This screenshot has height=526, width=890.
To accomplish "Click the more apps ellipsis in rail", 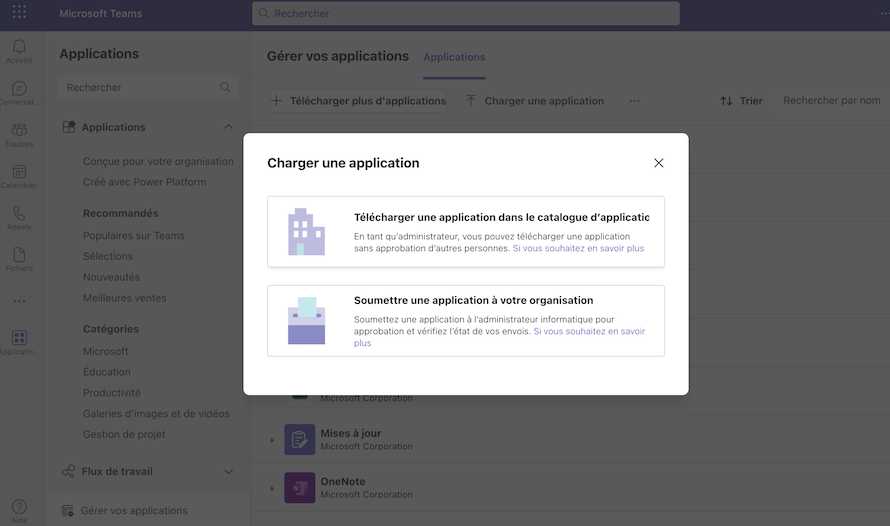I will [19, 301].
